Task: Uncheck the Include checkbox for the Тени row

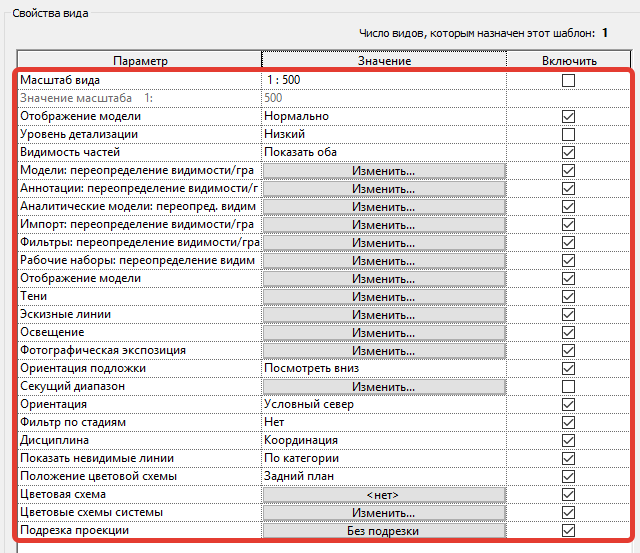Action: (568, 296)
